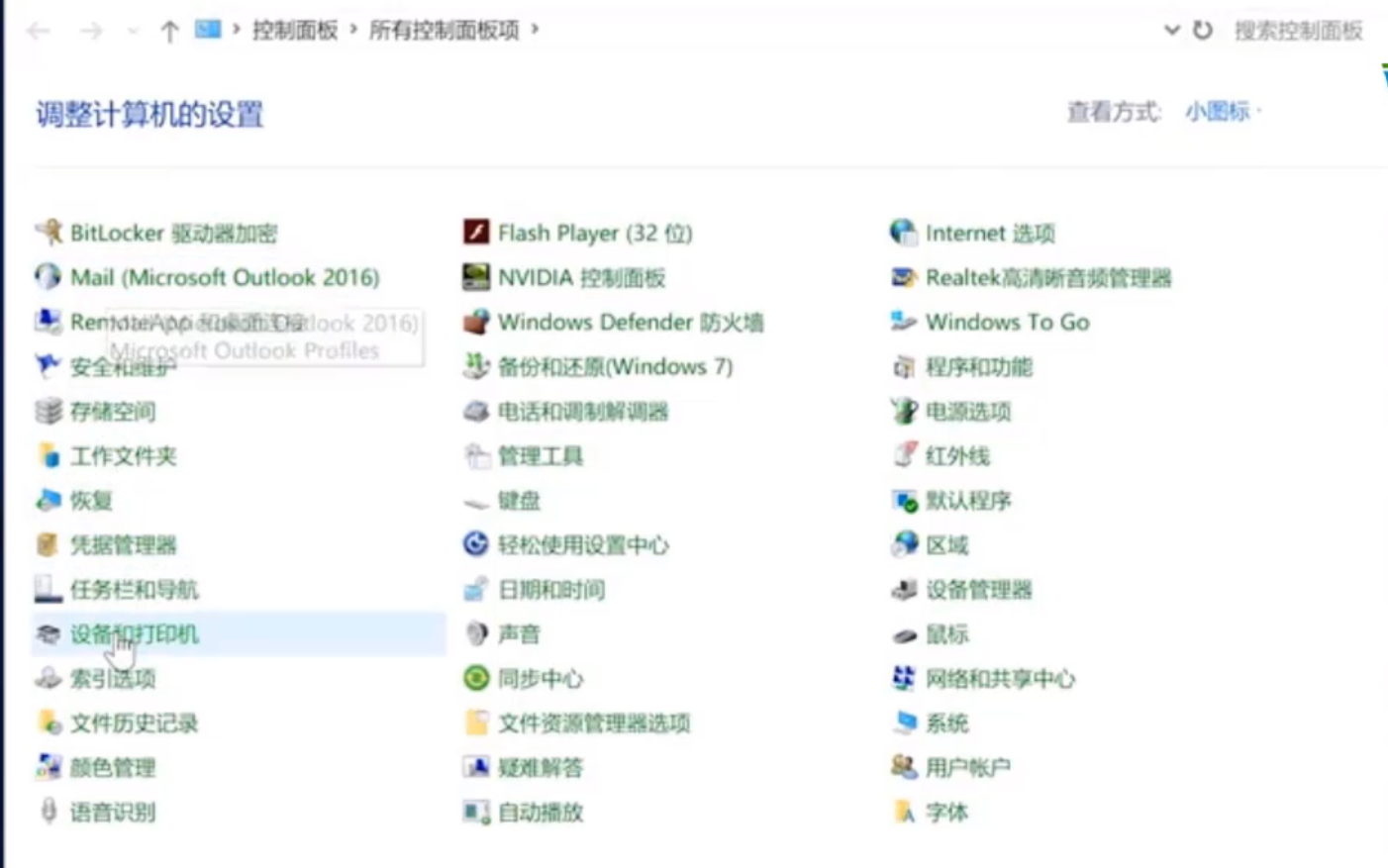This screenshot has width=1388, height=868.
Task: Open the 小图标 view mode dropdown
Action: click(1222, 112)
